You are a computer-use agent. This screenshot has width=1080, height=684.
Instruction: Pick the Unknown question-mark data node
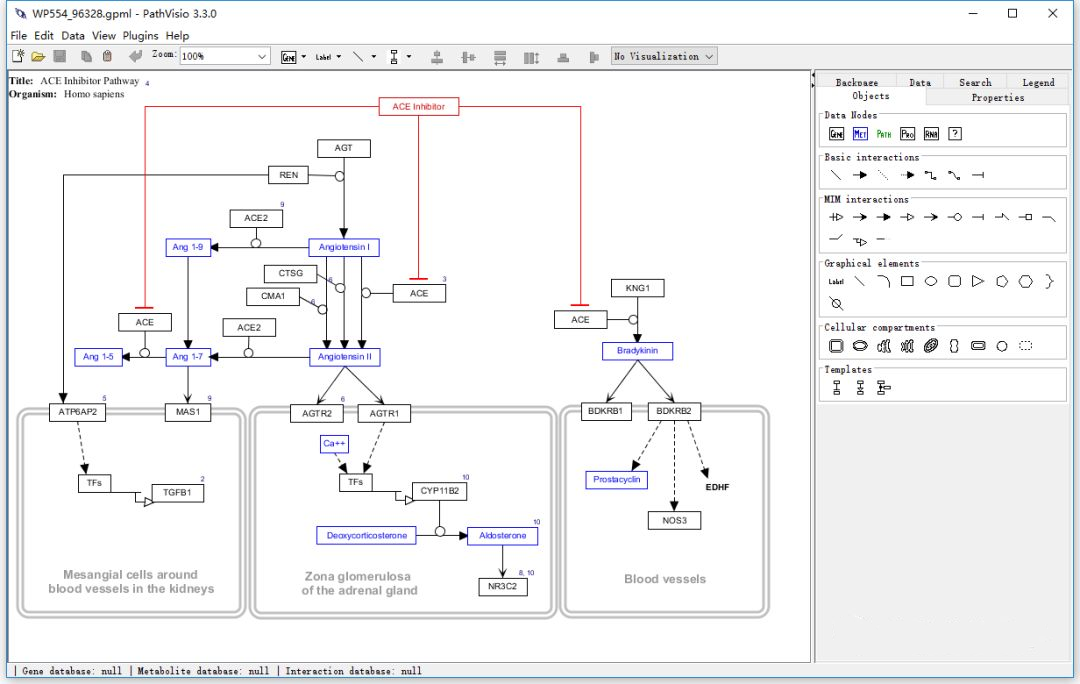pyautogui.click(x=955, y=134)
